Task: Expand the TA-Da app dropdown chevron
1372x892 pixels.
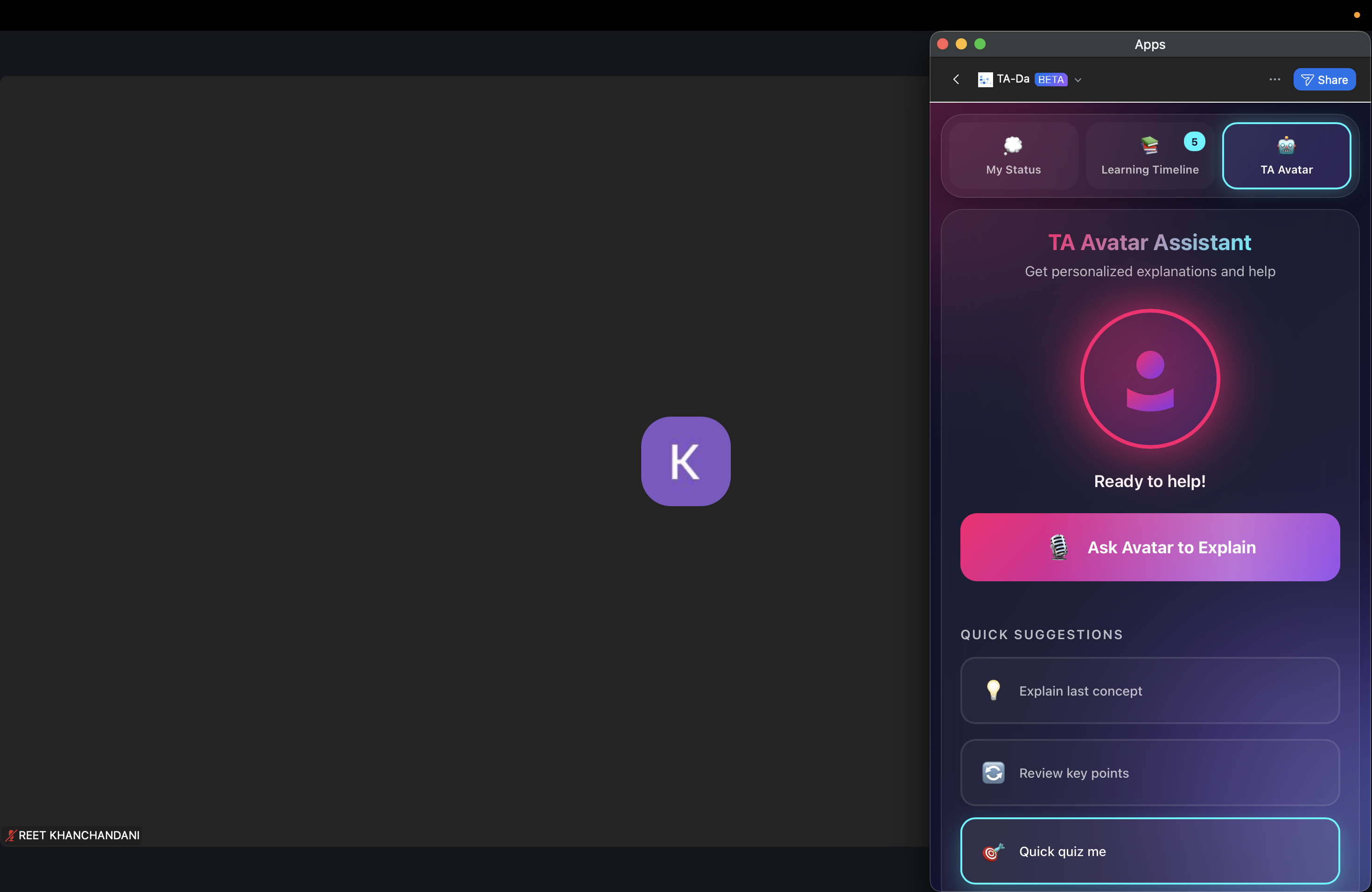Action: (x=1078, y=80)
